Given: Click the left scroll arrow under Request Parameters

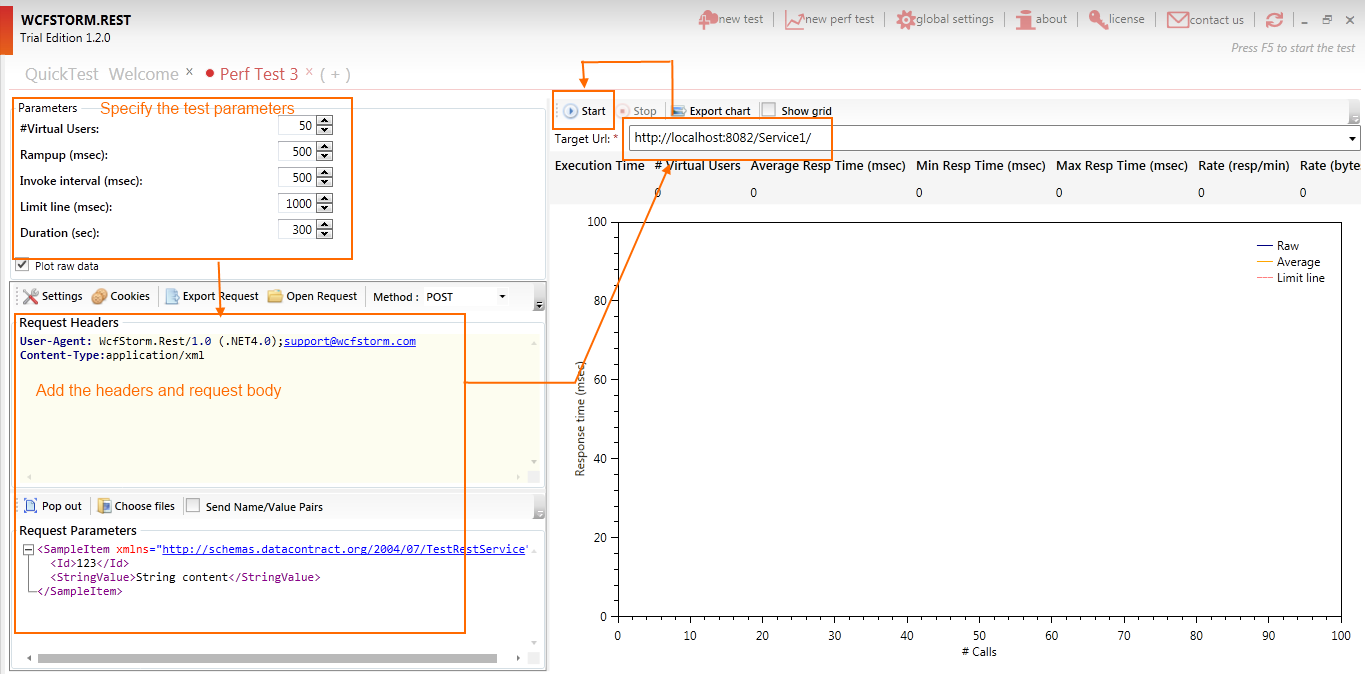Looking at the screenshot, I should 28,658.
